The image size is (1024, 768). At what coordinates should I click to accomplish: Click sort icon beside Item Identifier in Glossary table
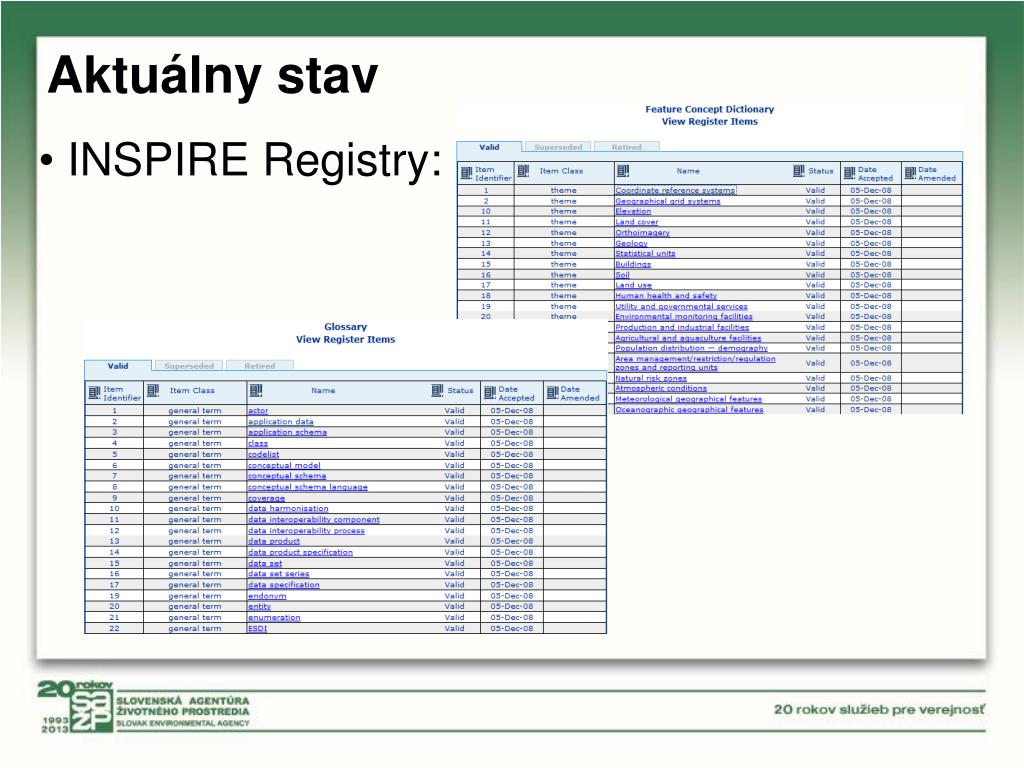click(95, 392)
